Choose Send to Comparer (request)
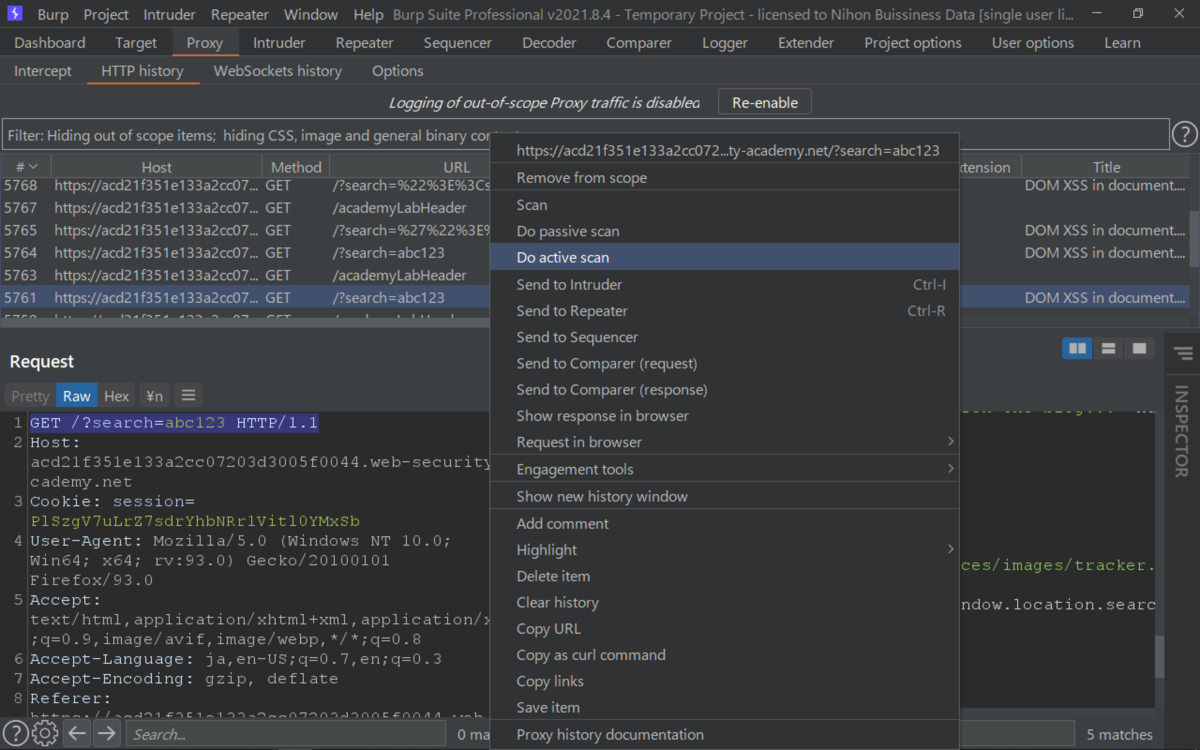This screenshot has height=750, width=1200. tap(723, 363)
